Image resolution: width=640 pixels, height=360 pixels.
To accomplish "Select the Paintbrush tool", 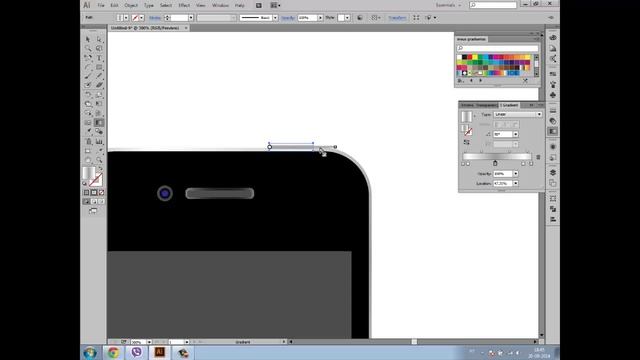I will [88, 76].
